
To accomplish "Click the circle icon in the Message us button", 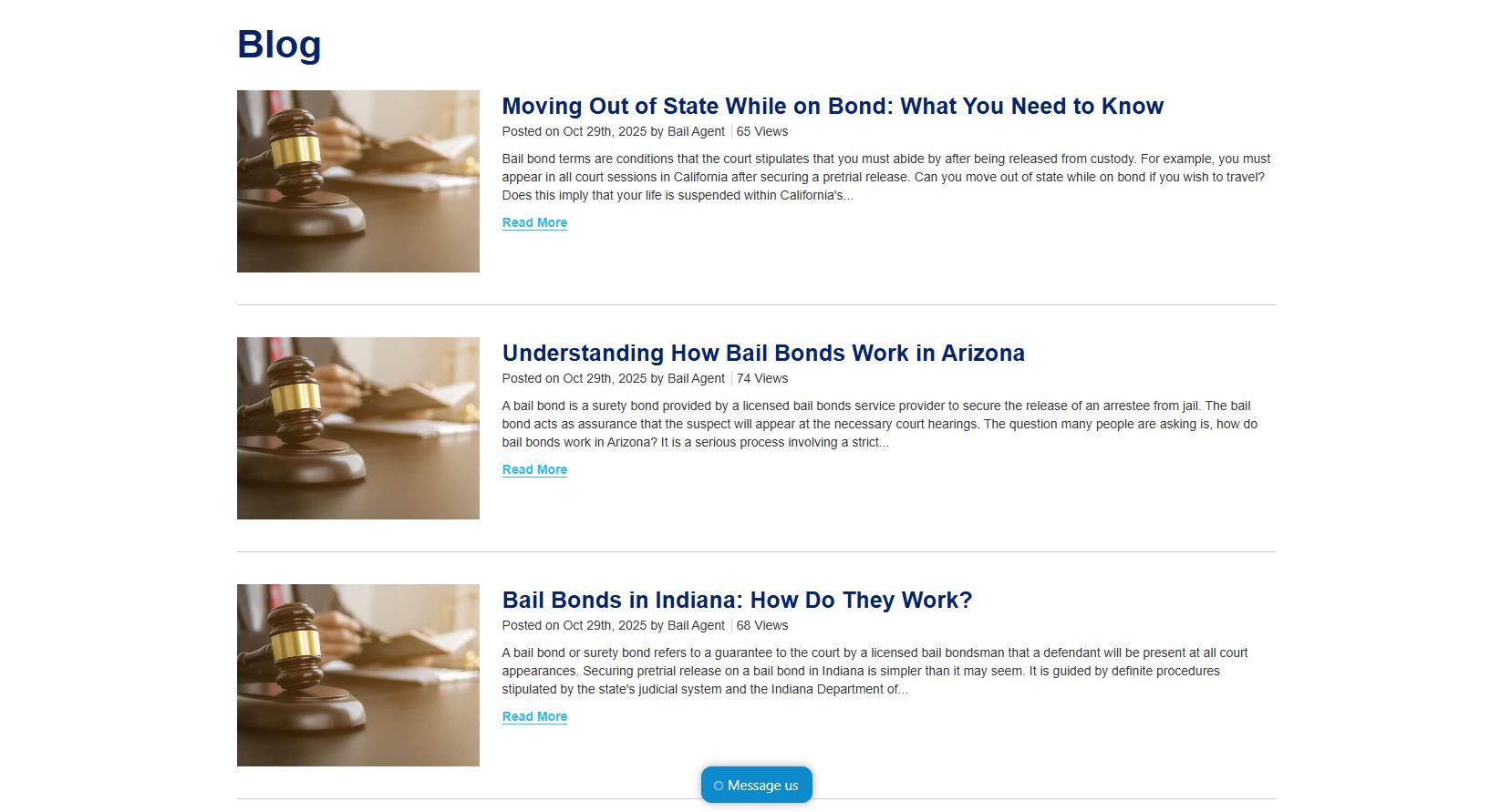I will (719, 786).
